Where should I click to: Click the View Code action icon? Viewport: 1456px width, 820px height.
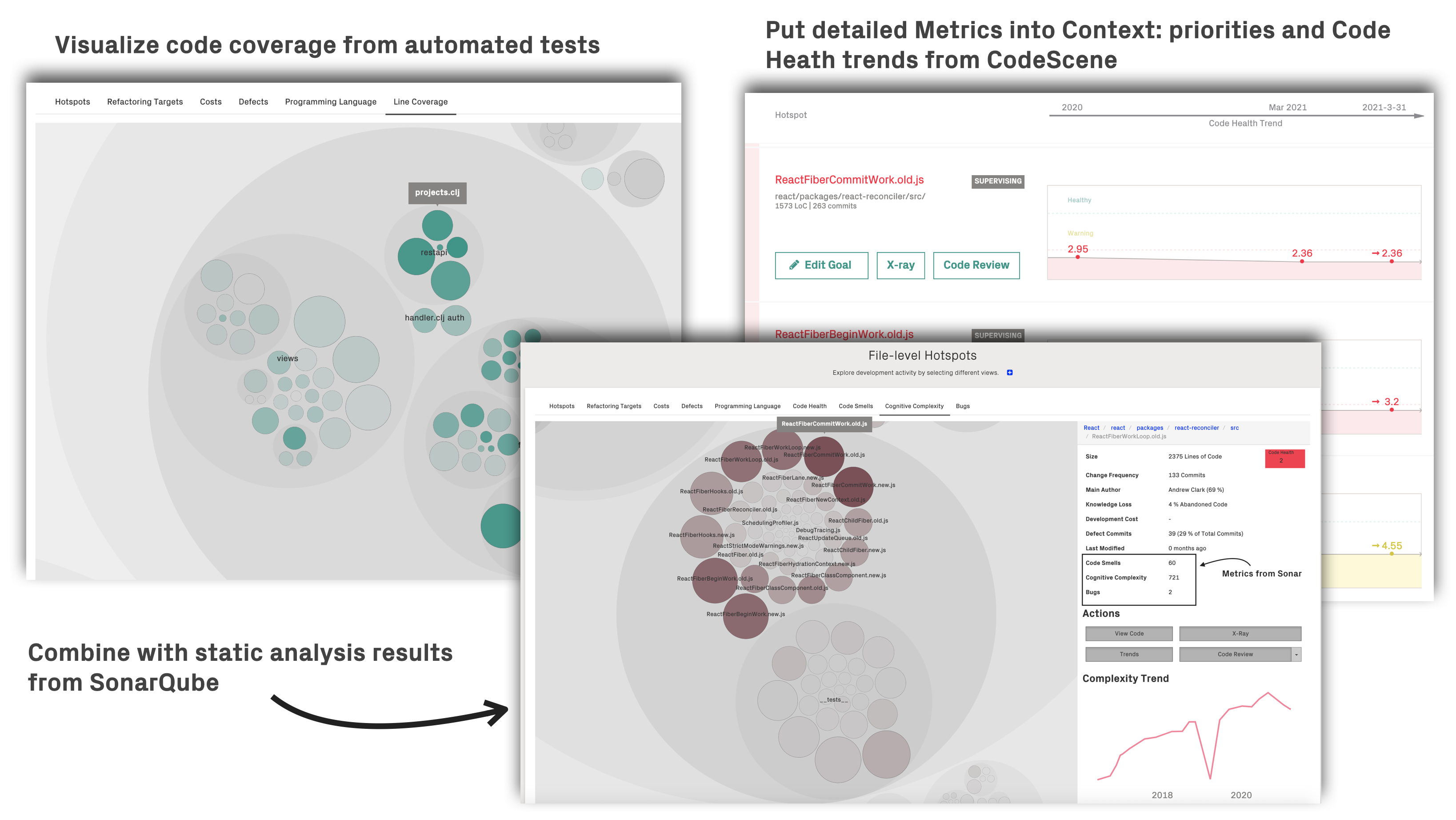pos(1130,633)
